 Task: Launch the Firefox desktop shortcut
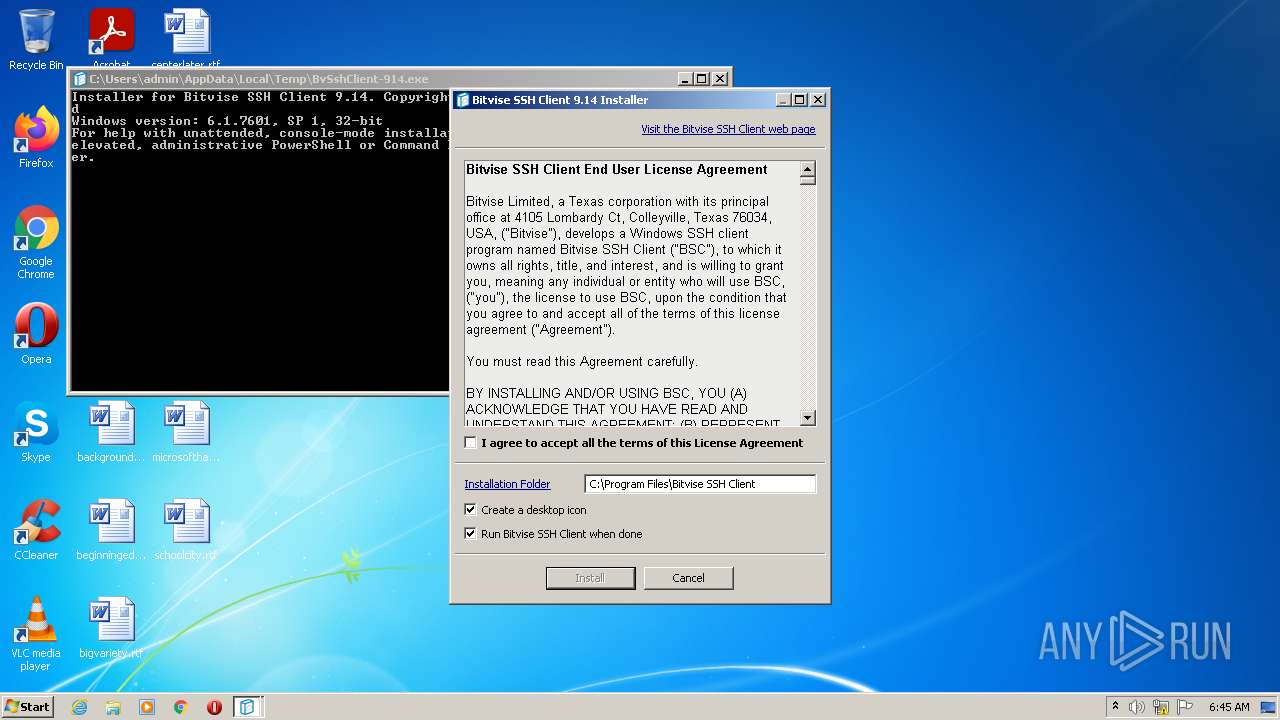point(36,138)
